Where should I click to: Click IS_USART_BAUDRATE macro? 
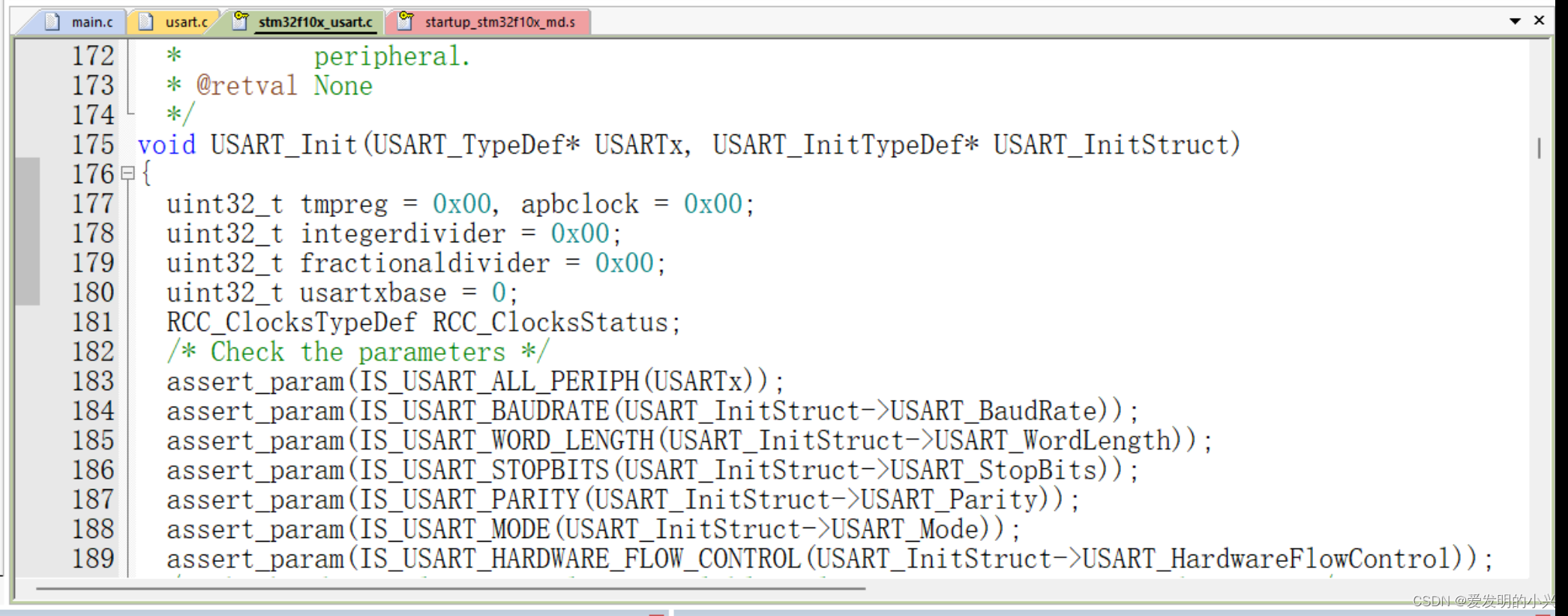coord(484,411)
